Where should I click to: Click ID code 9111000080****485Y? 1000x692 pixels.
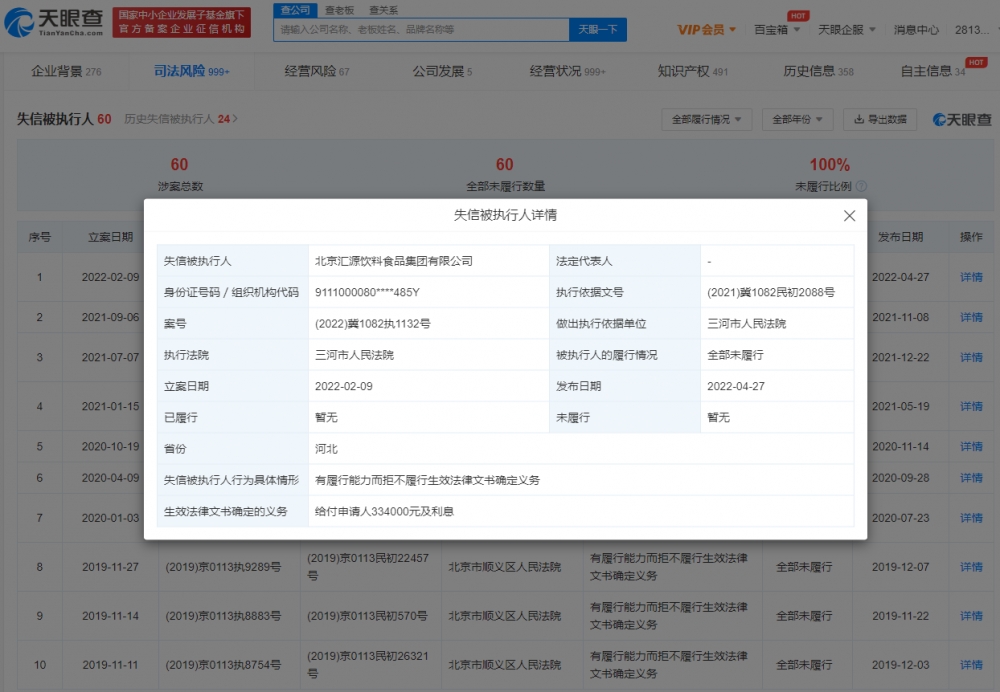coord(367,292)
